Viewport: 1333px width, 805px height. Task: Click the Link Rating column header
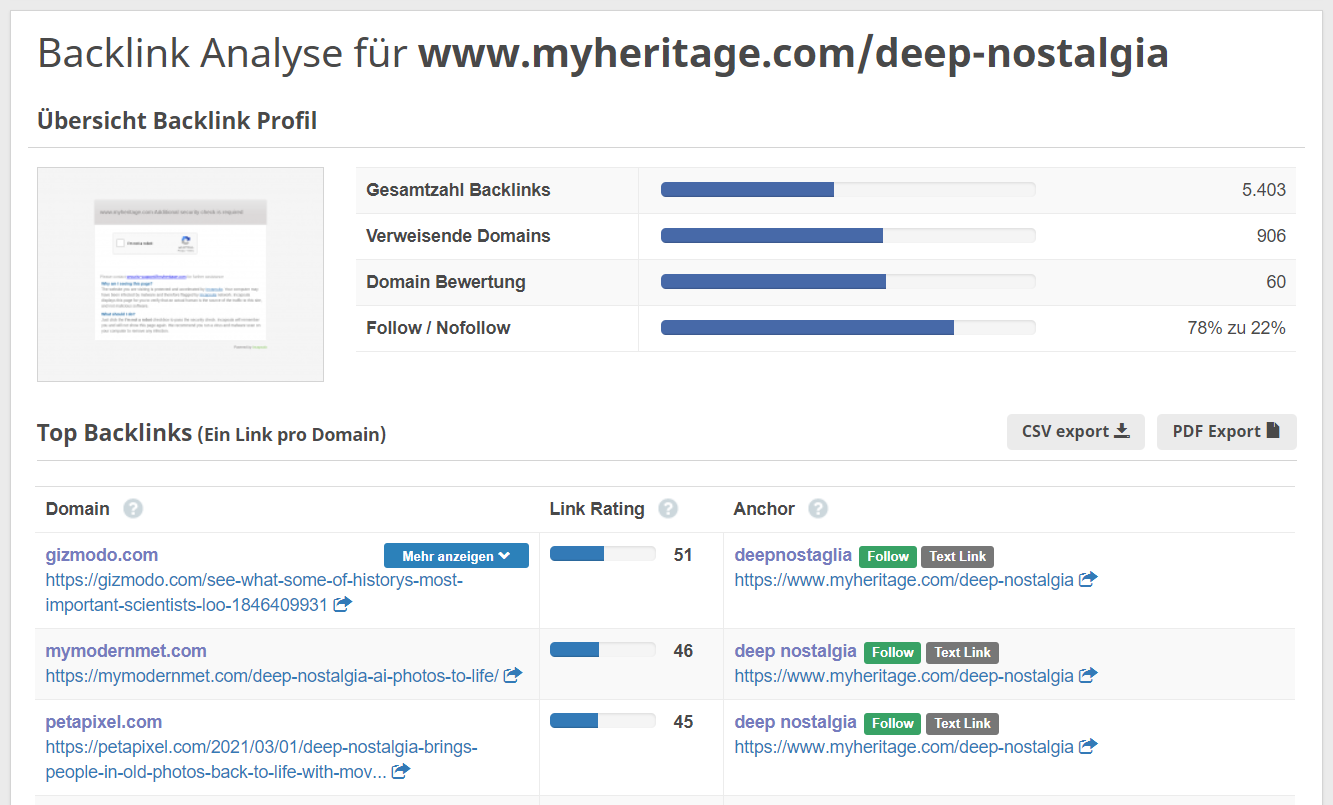pos(597,509)
